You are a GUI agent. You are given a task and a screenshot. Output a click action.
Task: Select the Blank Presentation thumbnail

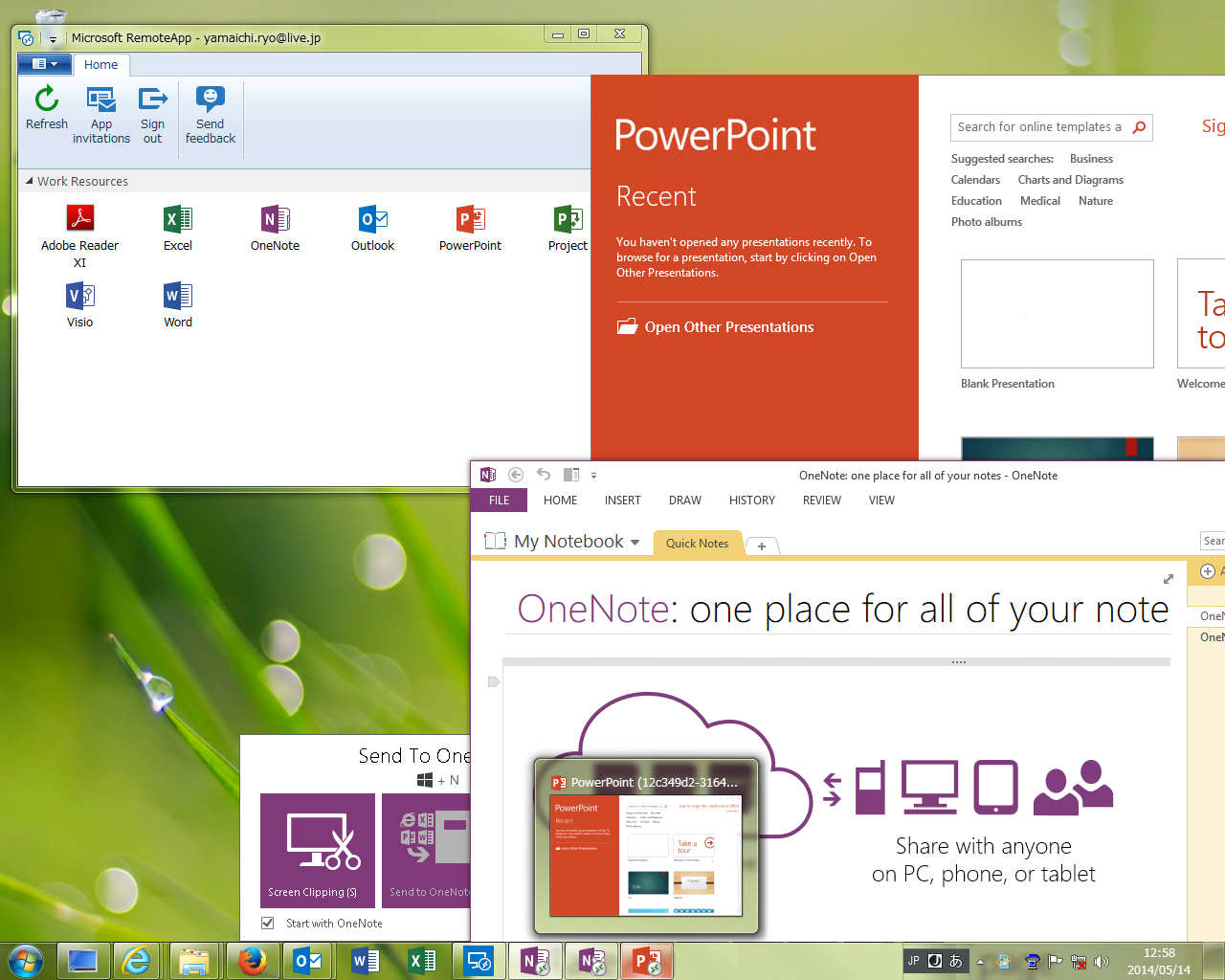point(1057,314)
